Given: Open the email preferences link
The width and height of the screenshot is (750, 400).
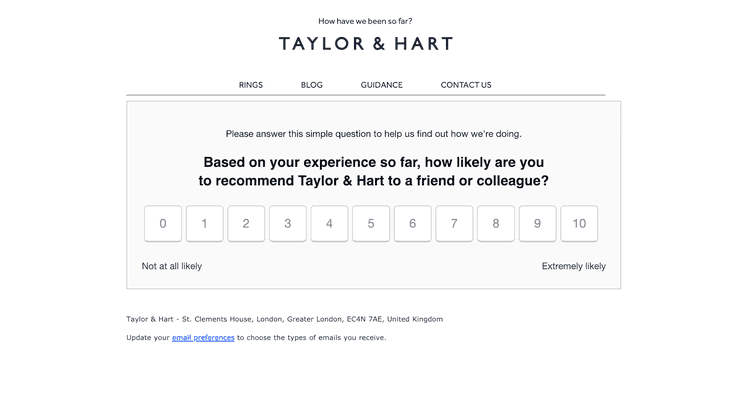Looking at the screenshot, I should pyautogui.click(x=203, y=338).
